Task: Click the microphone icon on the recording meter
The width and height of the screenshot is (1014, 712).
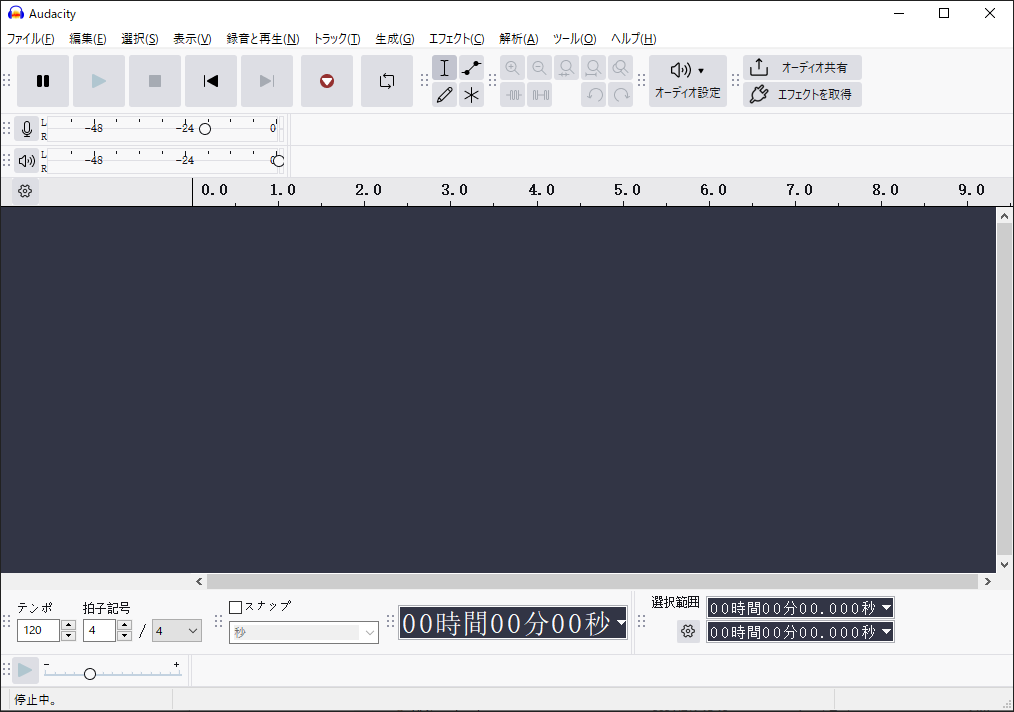Action: coord(26,127)
